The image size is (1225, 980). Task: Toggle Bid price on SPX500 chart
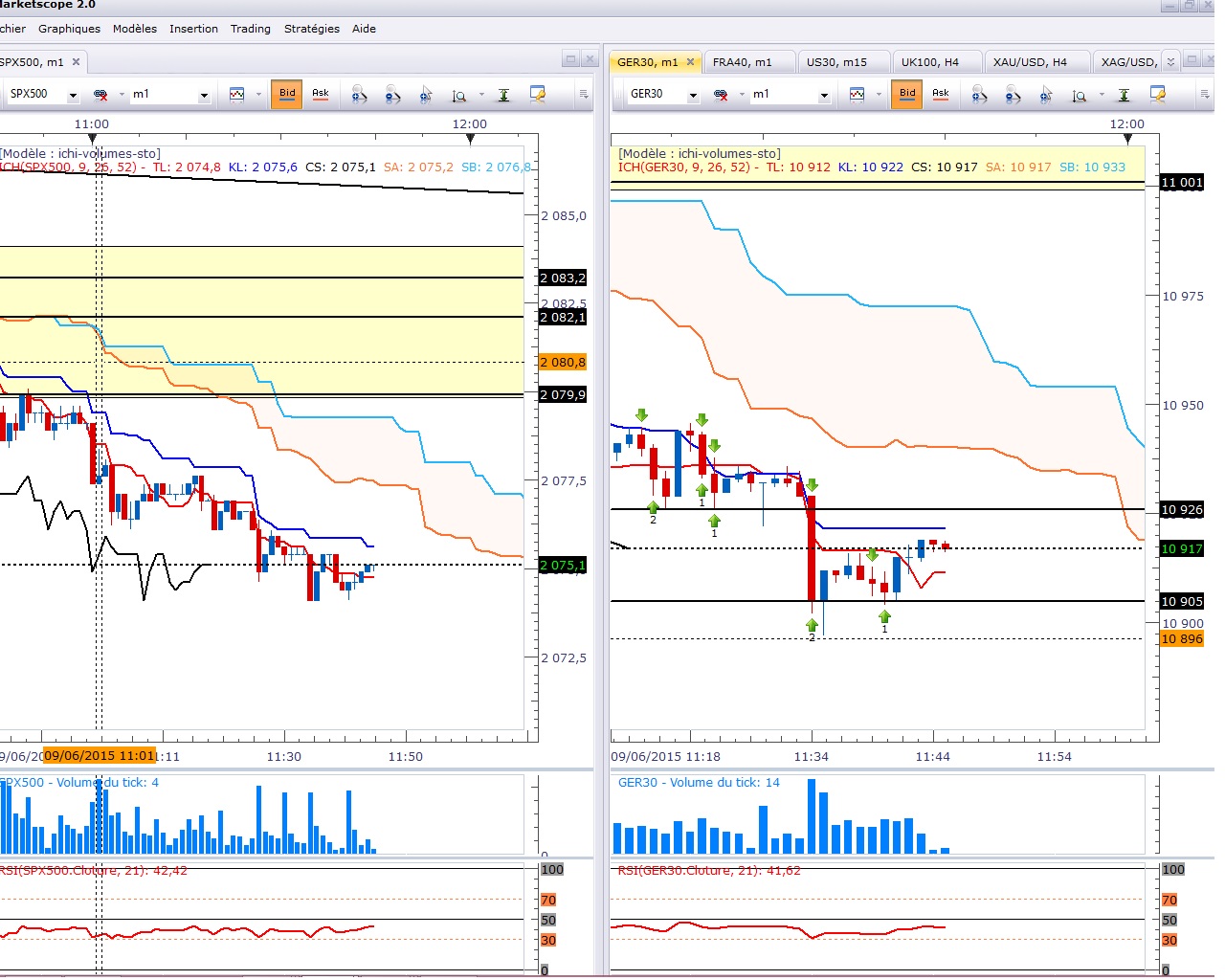[x=287, y=94]
